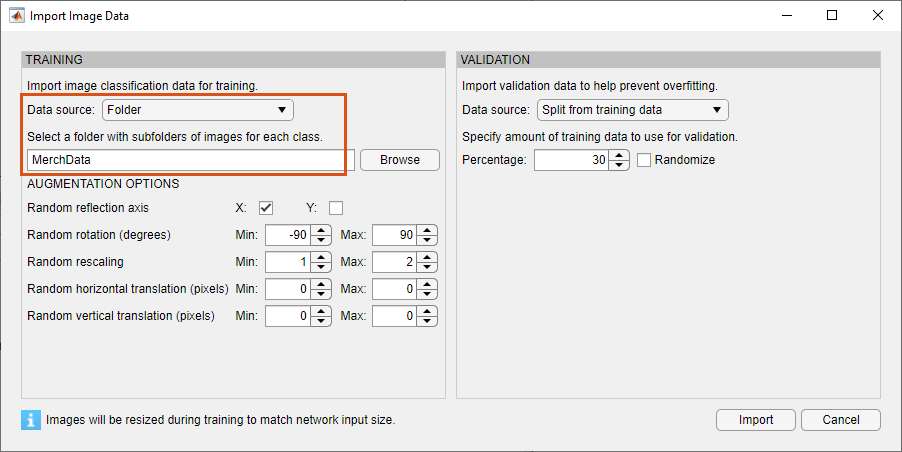Toggle Random reflection axis X checkbox
This screenshot has height=452, width=902.
266,208
